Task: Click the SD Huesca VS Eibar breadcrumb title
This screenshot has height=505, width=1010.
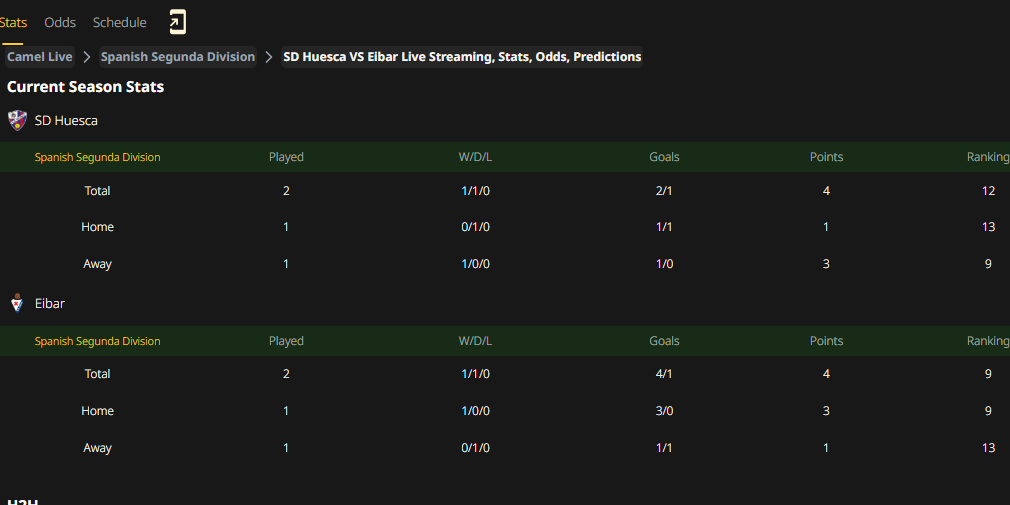Action: (462, 57)
